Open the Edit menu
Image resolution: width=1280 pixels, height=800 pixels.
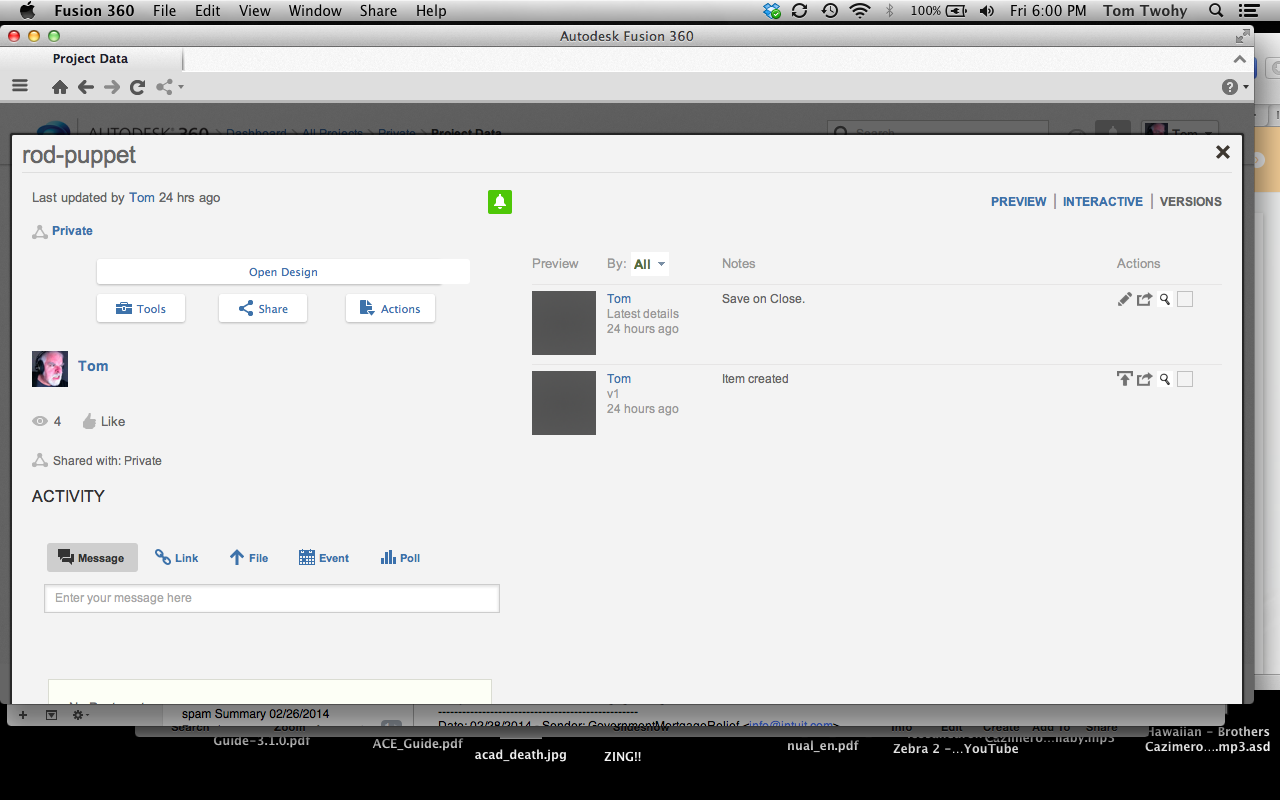pyautogui.click(x=208, y=11)
